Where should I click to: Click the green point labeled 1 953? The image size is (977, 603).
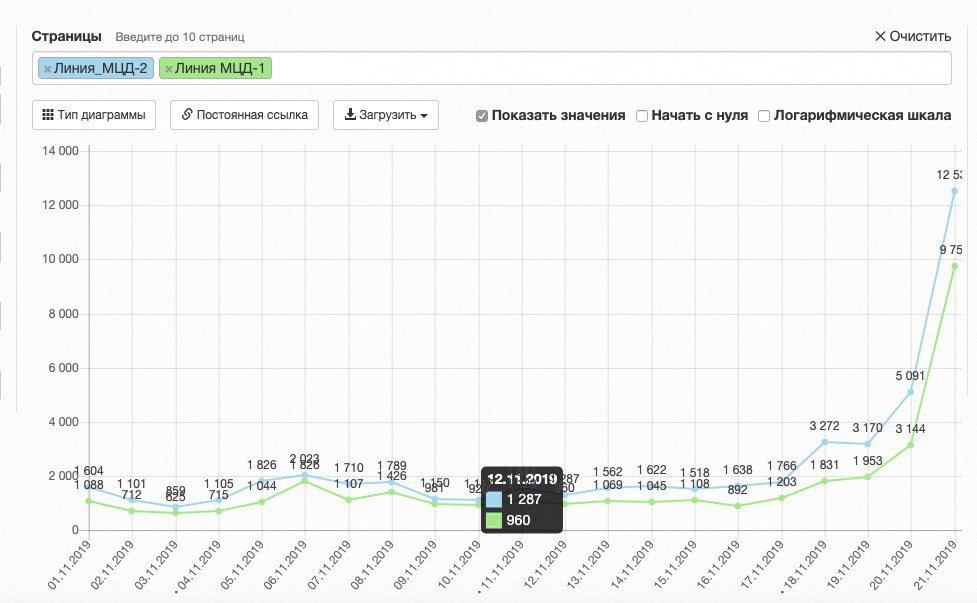[868, 477]
